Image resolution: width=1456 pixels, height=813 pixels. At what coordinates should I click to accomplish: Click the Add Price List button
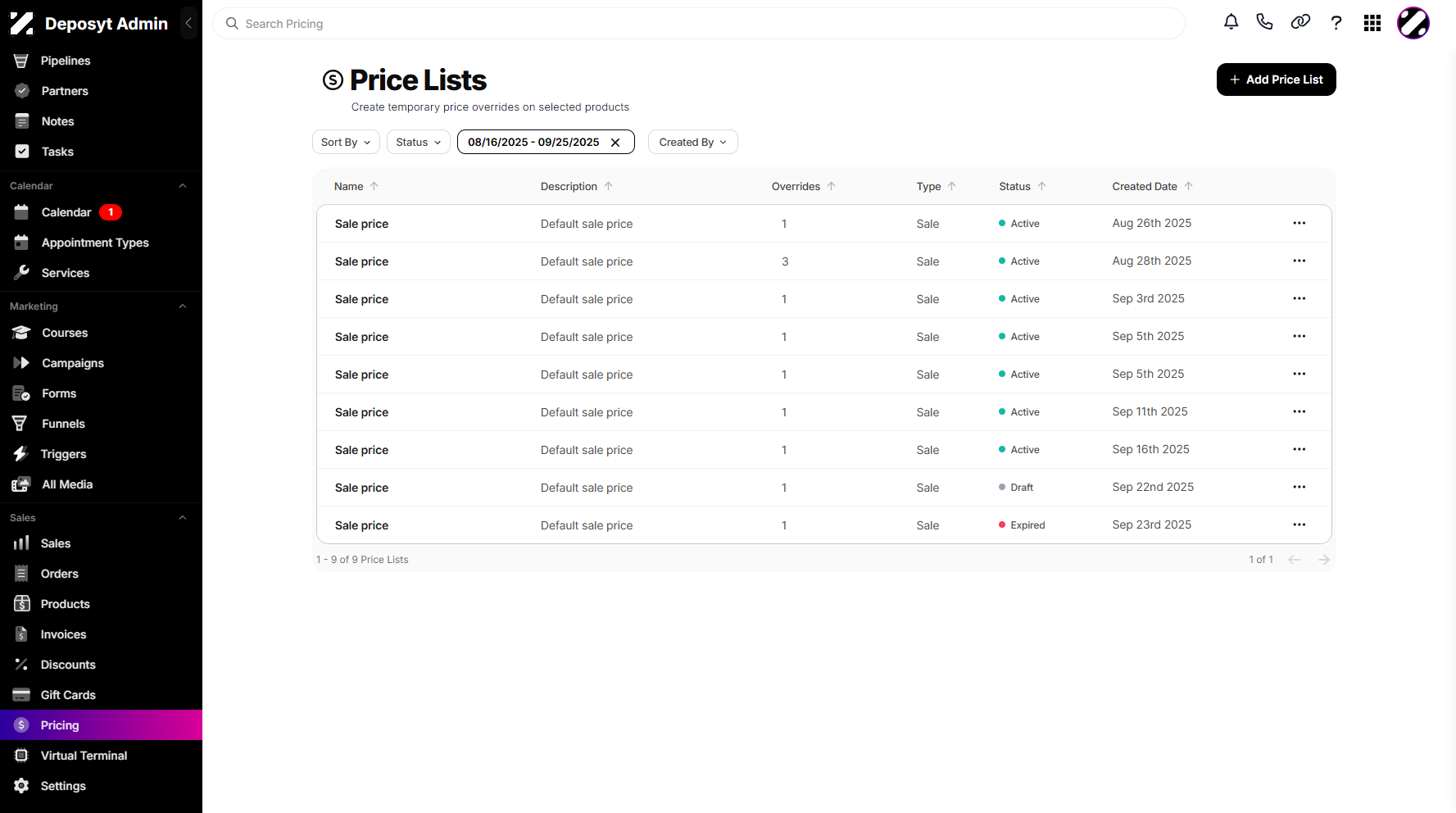click(x=1276, y=79)
